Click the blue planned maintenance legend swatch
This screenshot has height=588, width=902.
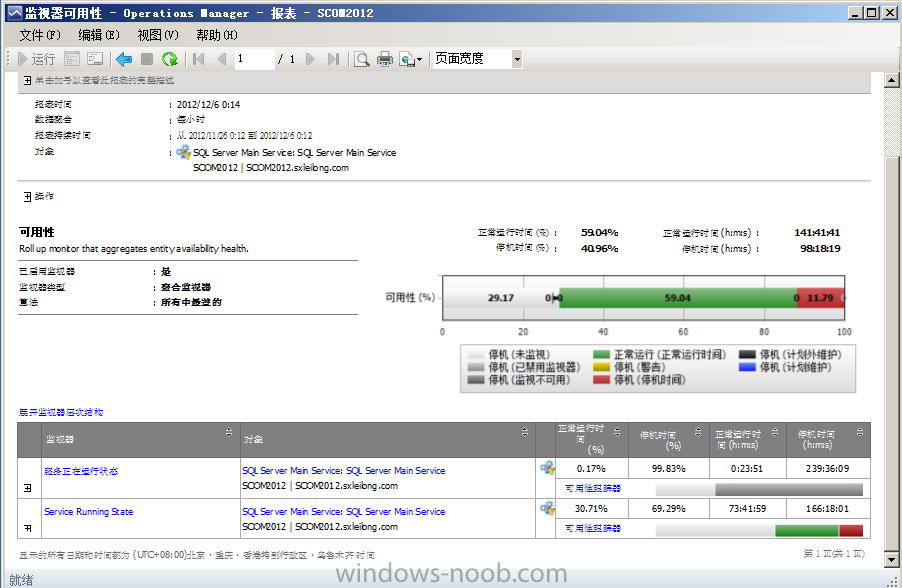point(747,367)
